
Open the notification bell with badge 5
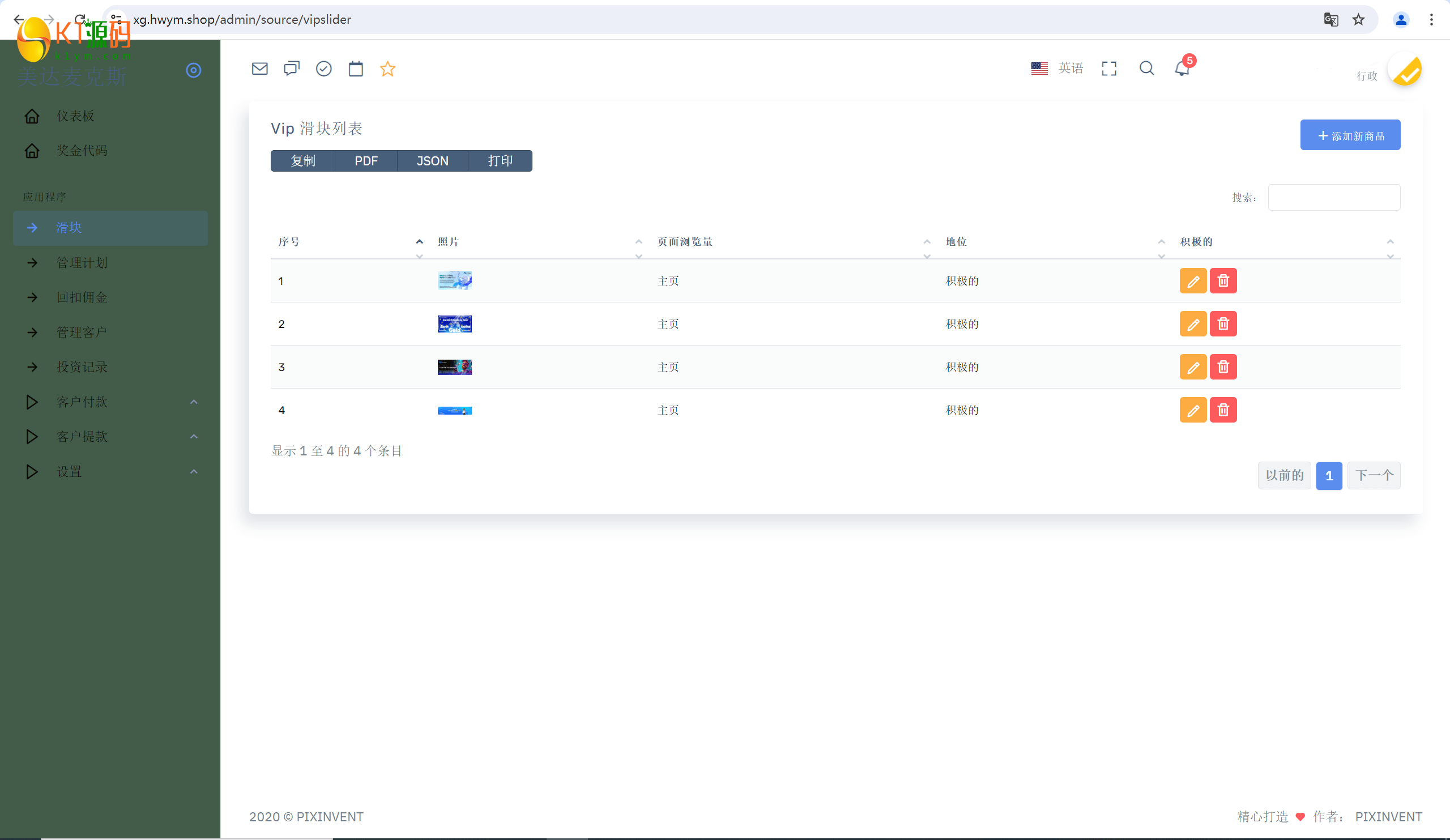pos(1182,69)
